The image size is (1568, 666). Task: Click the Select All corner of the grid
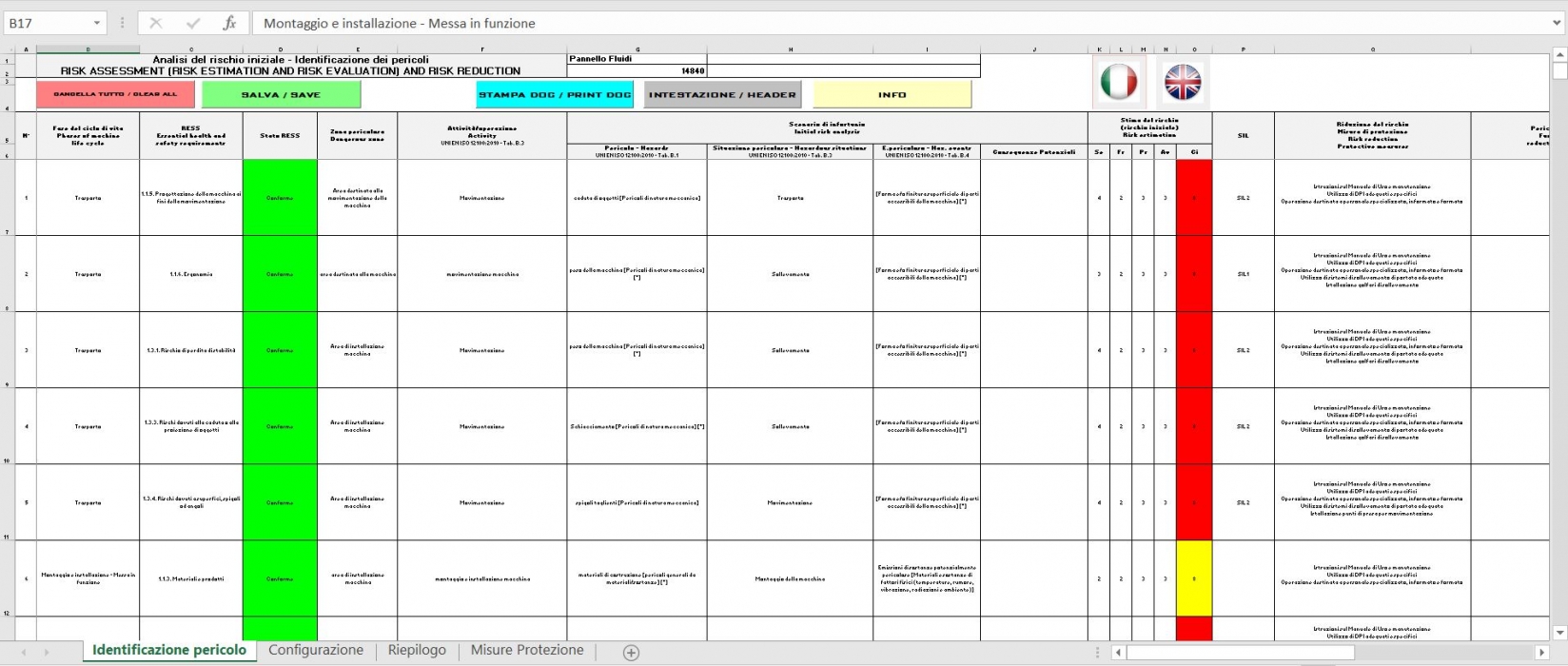point(9,49)
